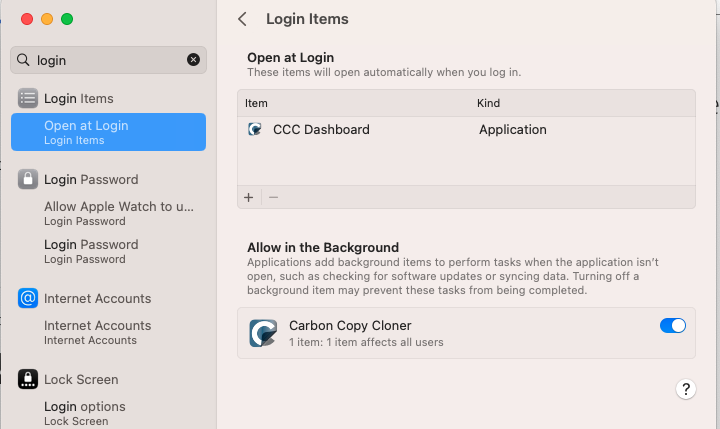Open Internet Accounts sub-result in sidebar
Screen dimensions: 720x429
click(x=97, y=331)
